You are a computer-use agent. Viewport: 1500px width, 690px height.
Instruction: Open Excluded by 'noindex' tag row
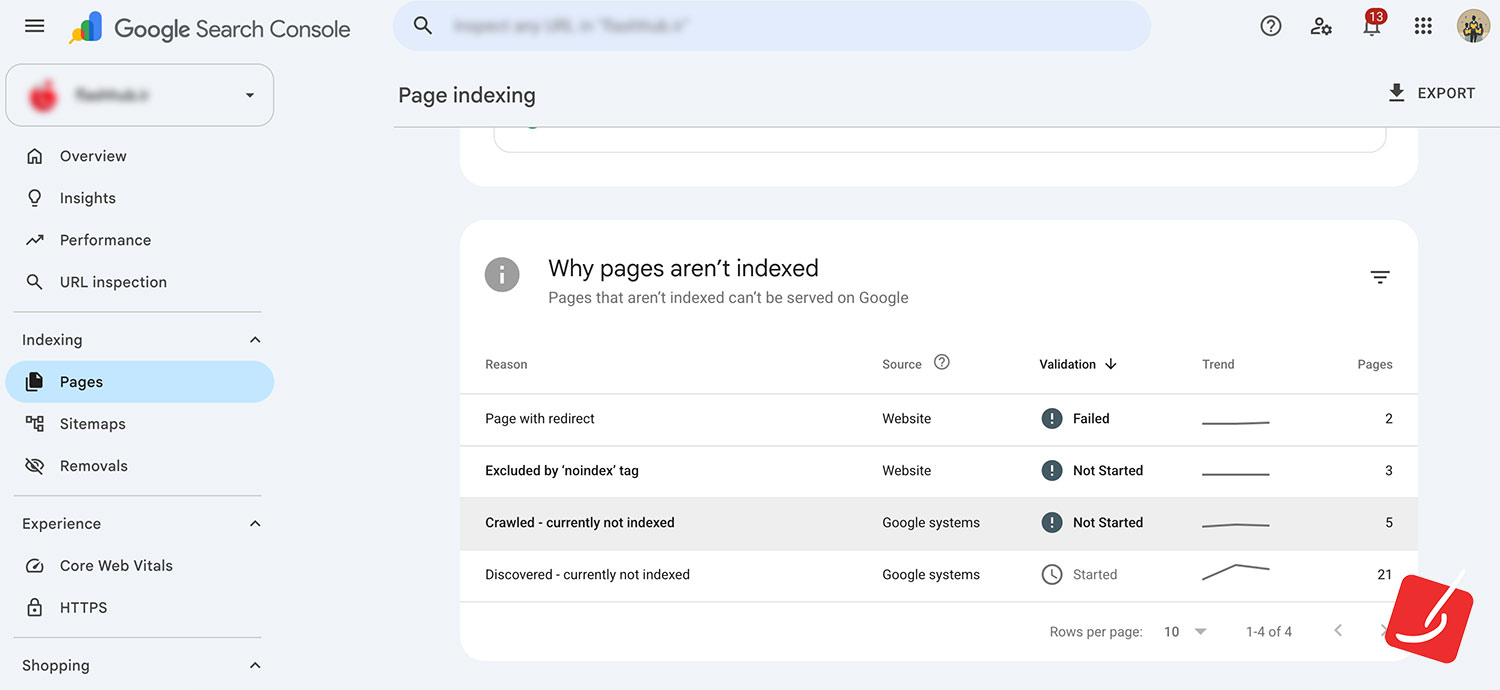pyautogui.click(x=939, y=471)
